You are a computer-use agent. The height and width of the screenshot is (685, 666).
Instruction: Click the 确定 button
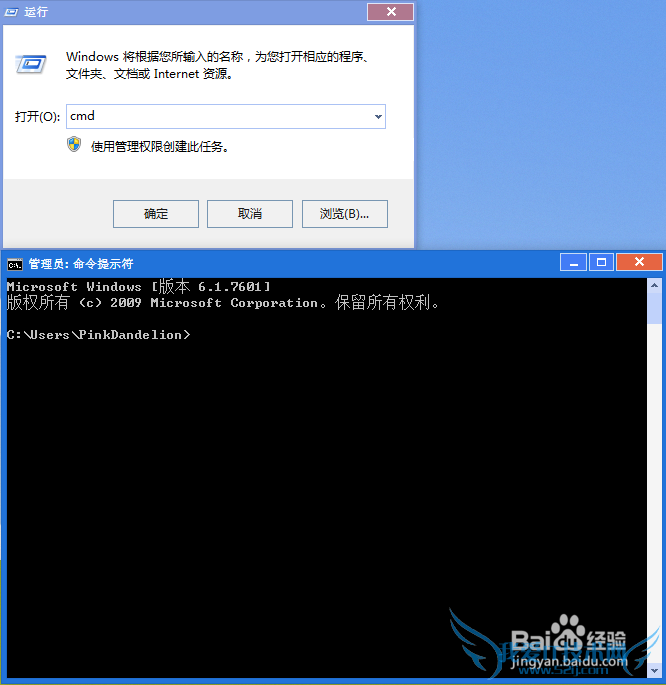point(156,214)
